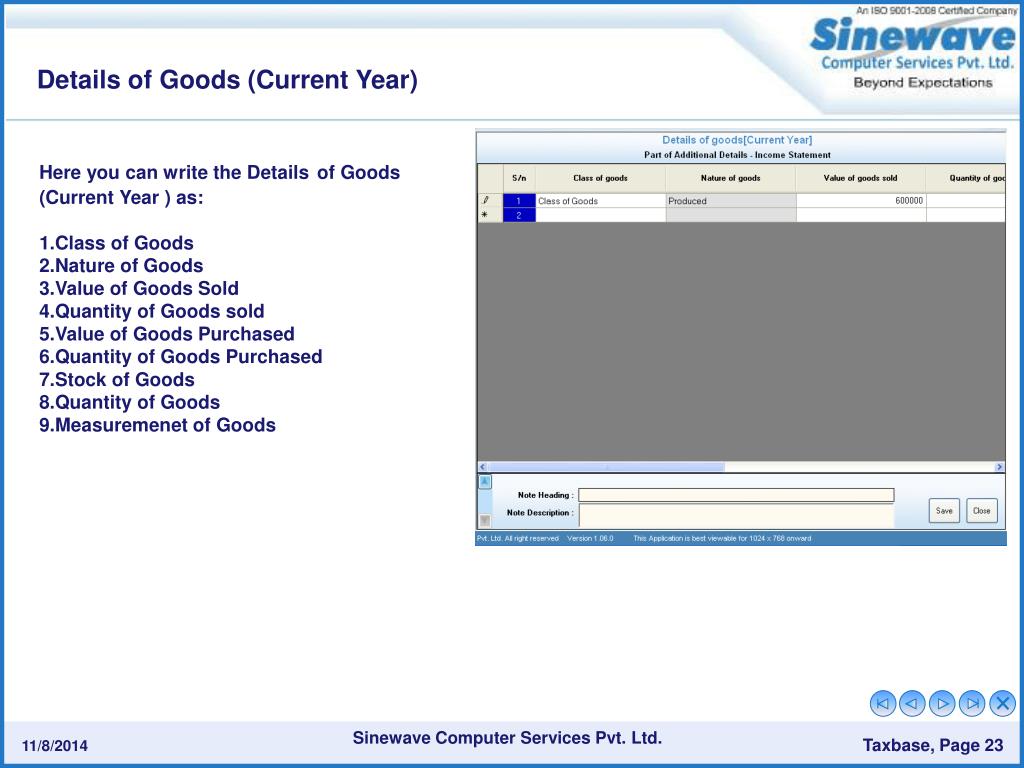Click the 'Version 1.06.0' status text
The width and height of the screenshot is (1024, 768).
pos(590,538)
